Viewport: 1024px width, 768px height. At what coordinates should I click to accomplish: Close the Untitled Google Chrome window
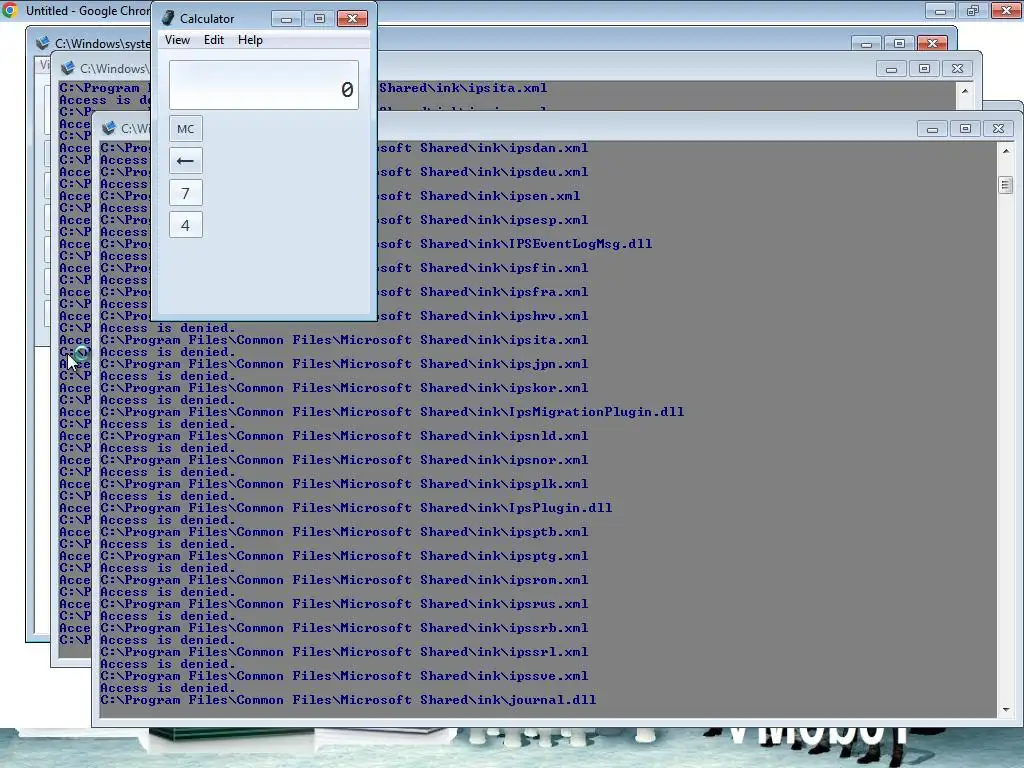click(1006, 10)
